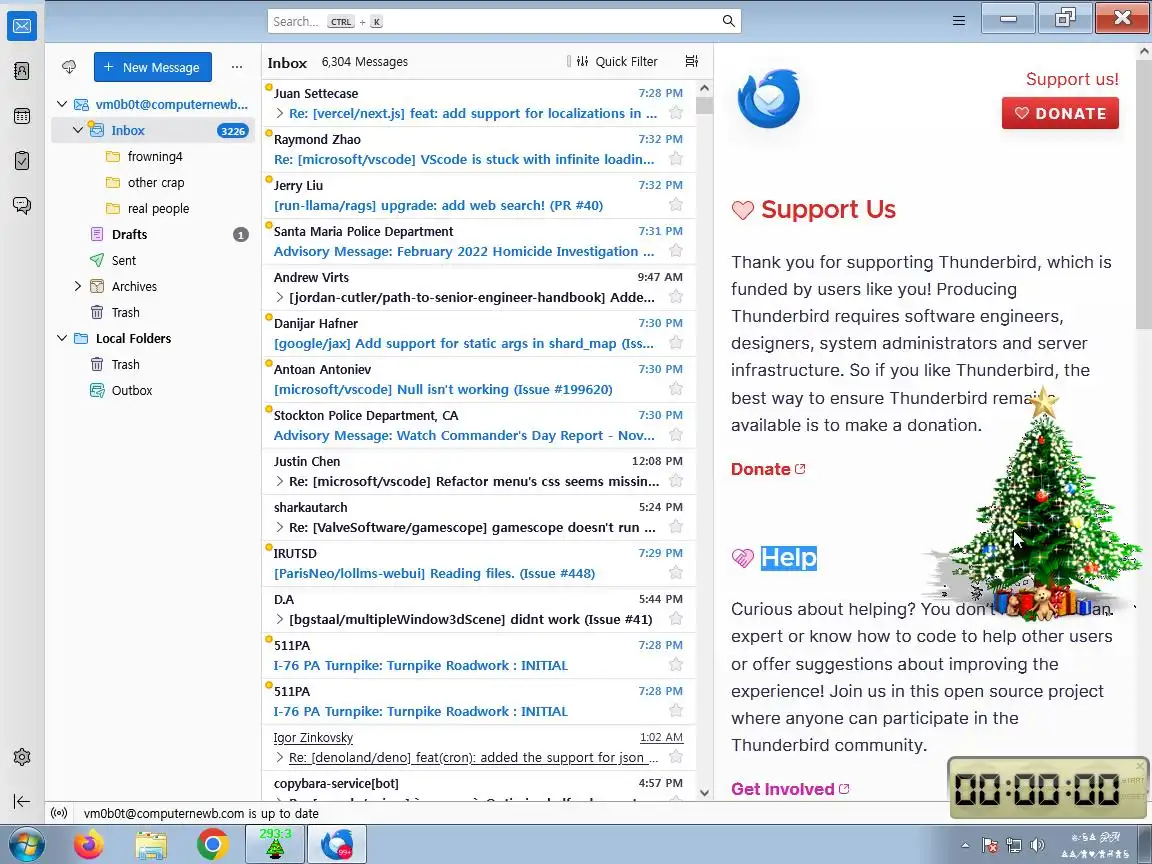This screenshot has height=864, width=1152.
Task: Open the Sent folder
Action: coord(153,260)
